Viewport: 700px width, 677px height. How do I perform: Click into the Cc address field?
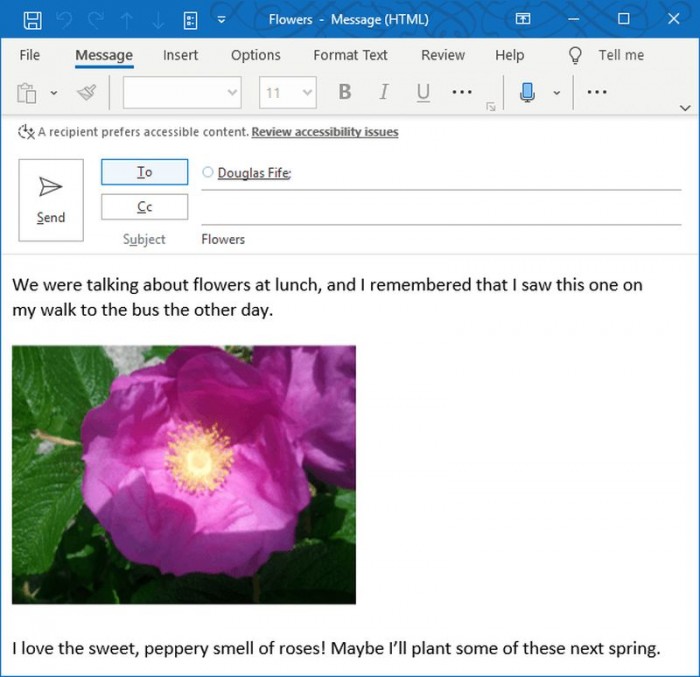441,209
